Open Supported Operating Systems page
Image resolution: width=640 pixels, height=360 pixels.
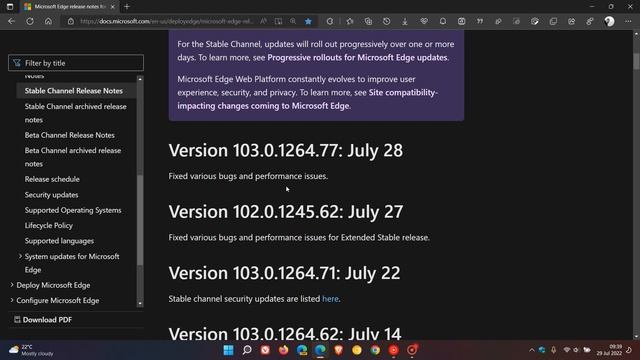73,210
